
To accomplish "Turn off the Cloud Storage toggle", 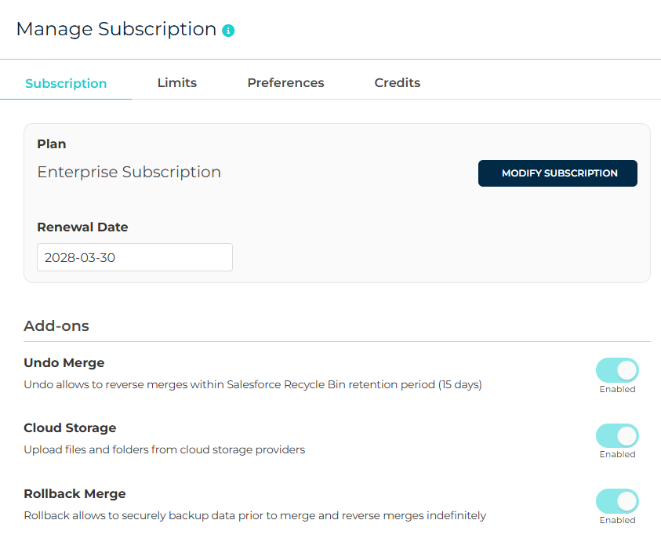I will coord(617,435).
